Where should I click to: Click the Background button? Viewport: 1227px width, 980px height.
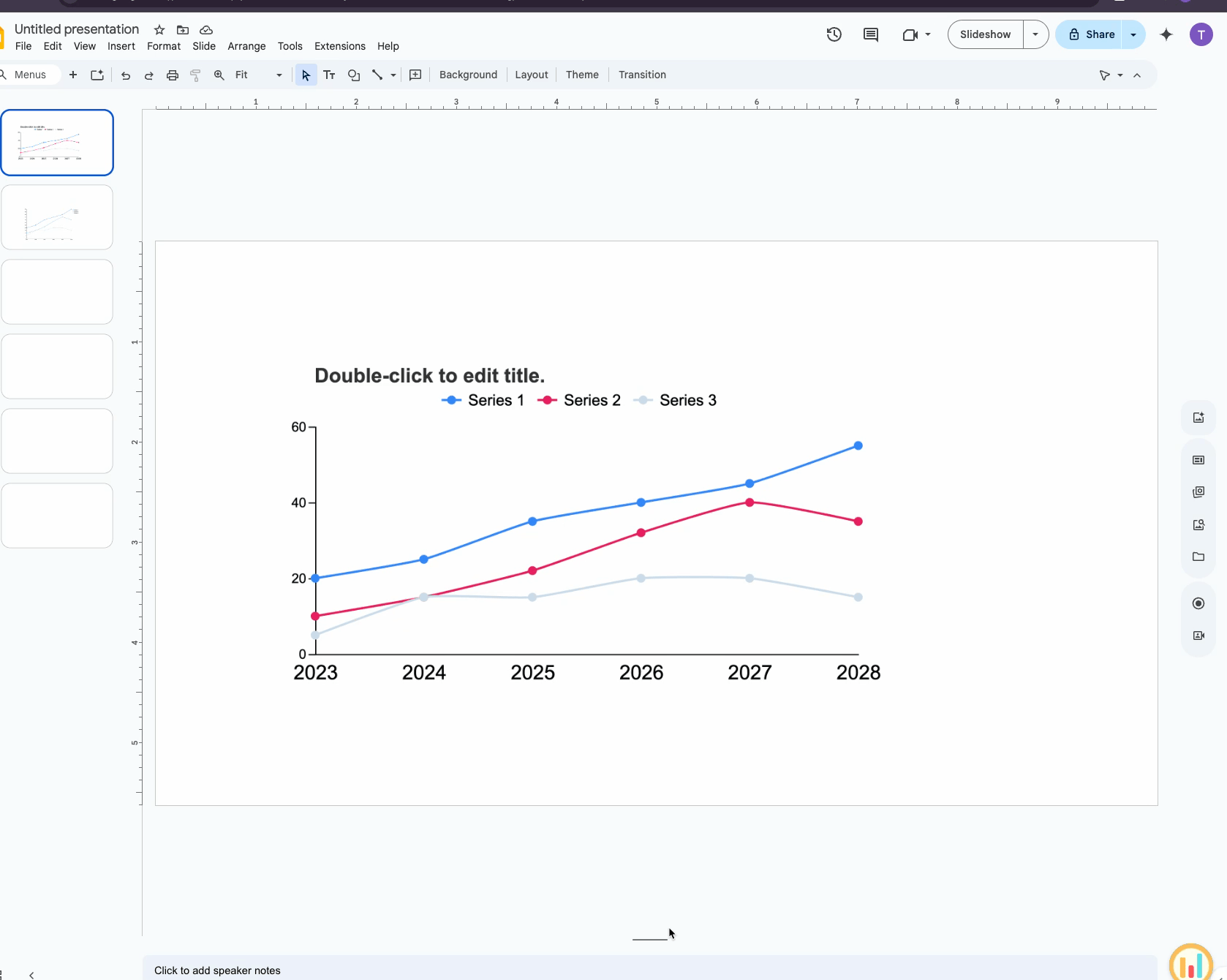tap(468, 75)
